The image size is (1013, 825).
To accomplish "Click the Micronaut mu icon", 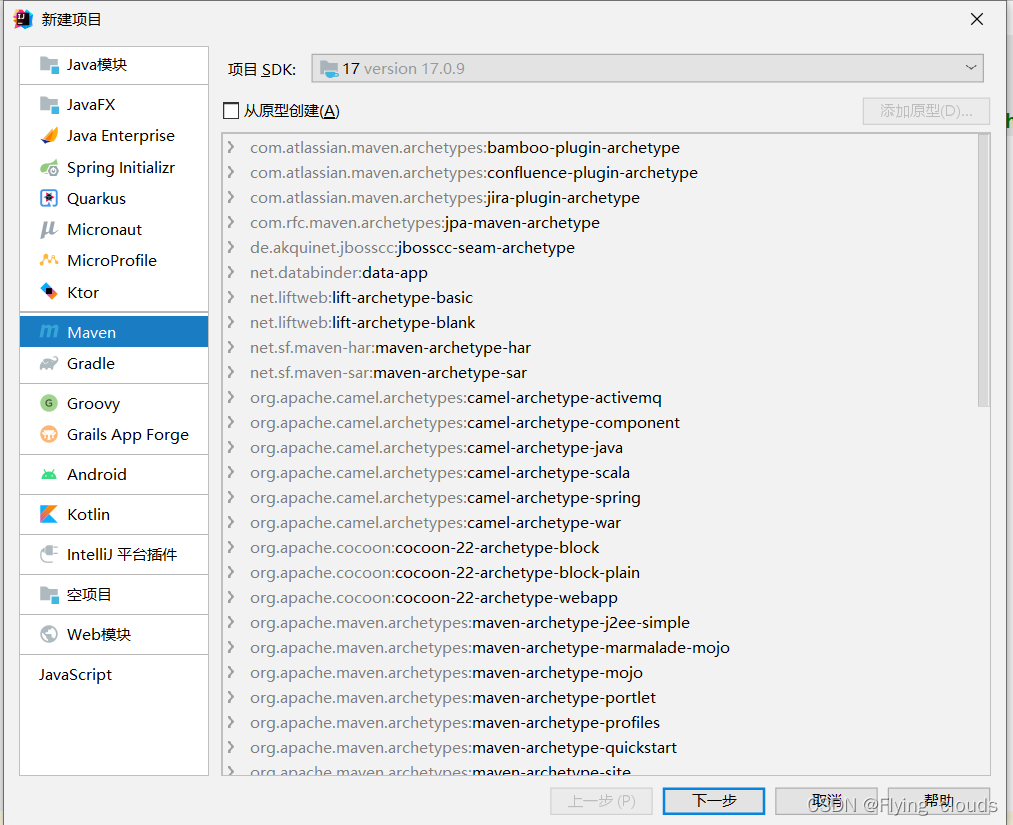I will click(x=49, y=229).
